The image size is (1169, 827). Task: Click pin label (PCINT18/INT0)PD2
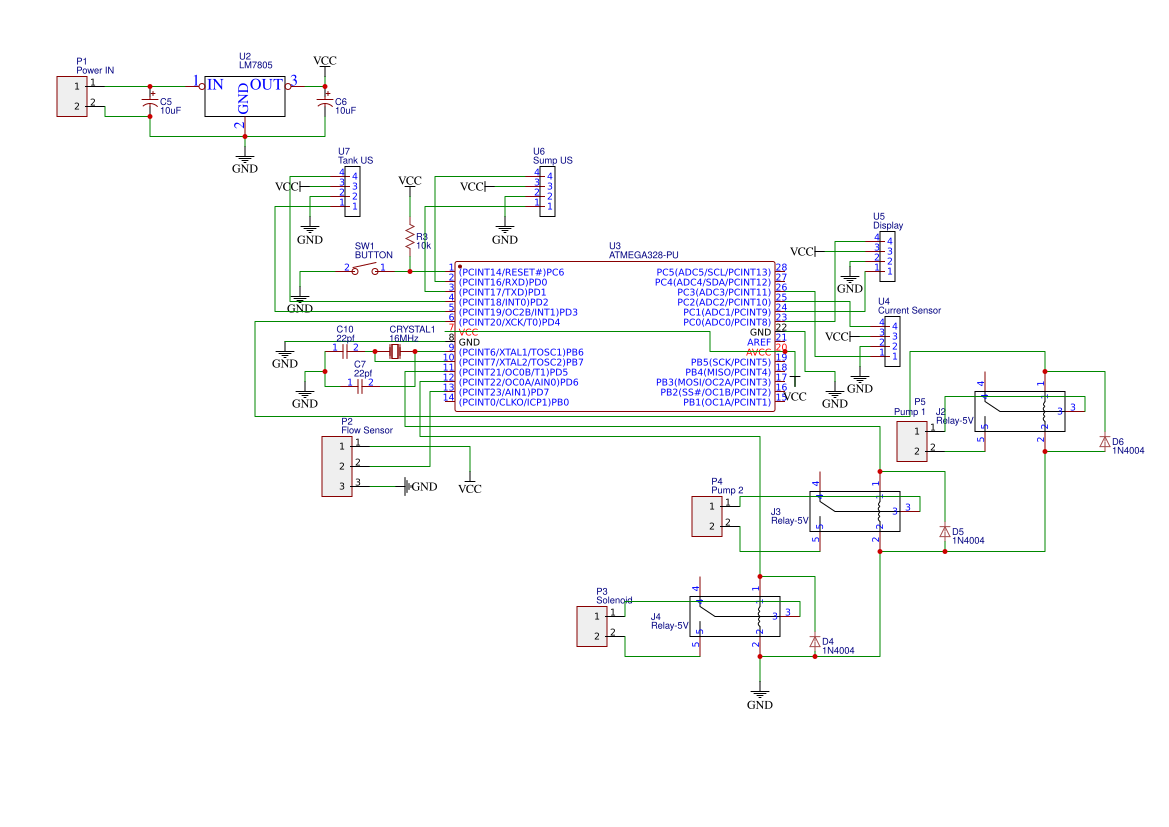point(503,302)
